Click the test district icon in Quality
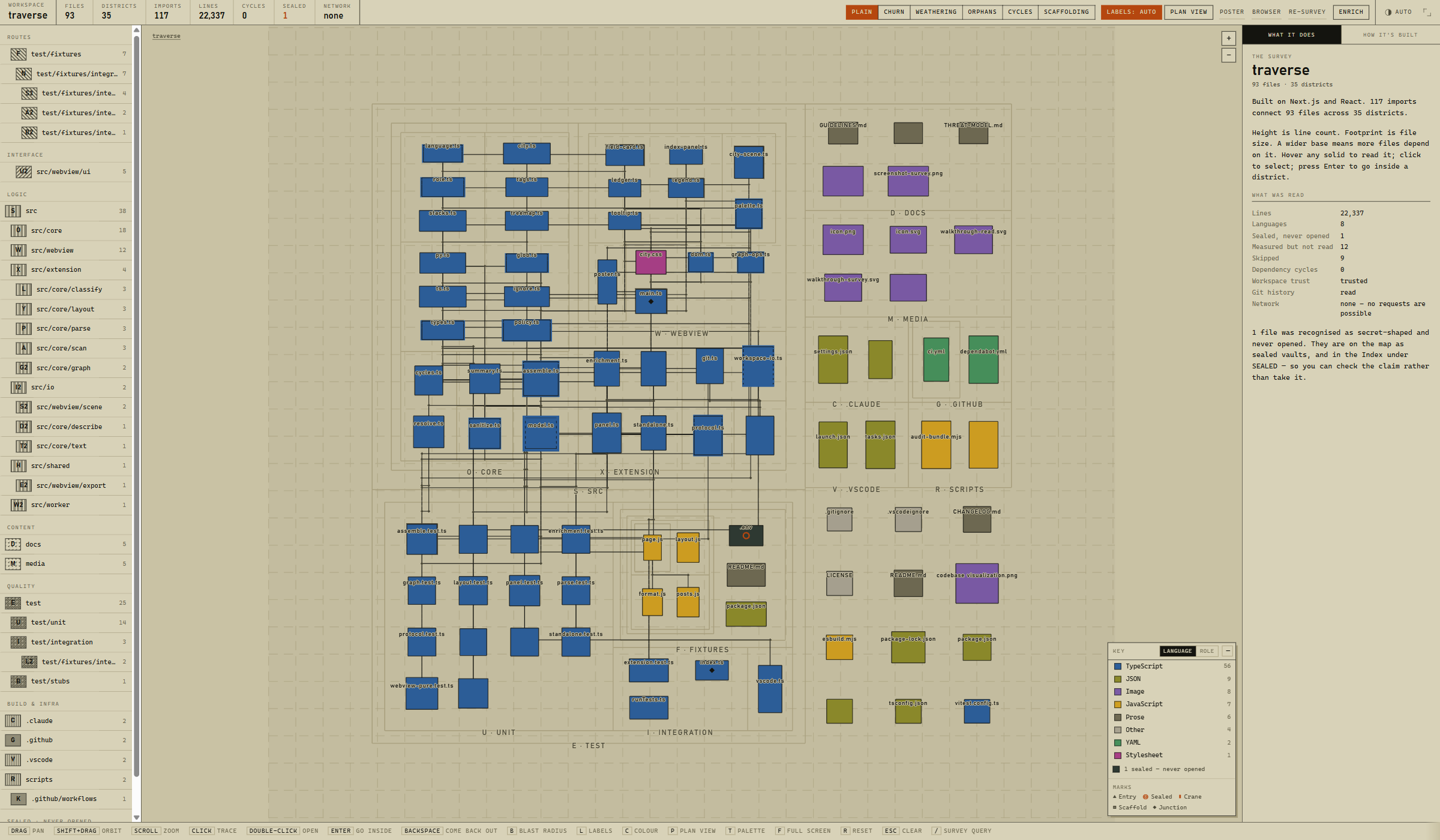The image size is (1440, 840). click(13, 603)
